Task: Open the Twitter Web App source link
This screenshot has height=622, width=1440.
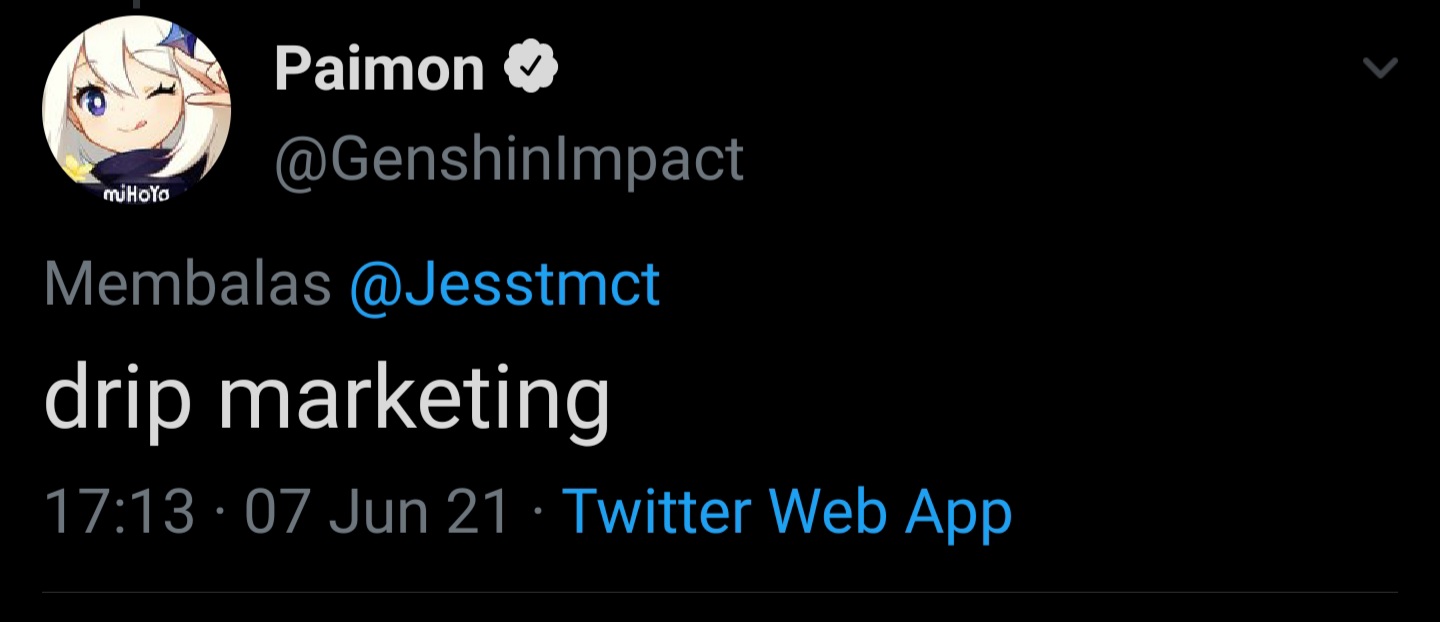Action: tap(789, 510)
